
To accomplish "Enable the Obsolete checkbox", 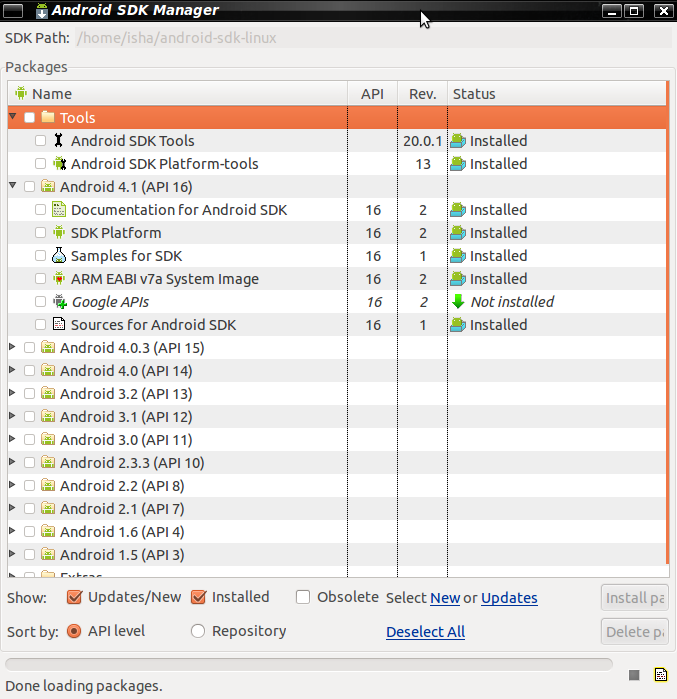I will pos(303,597).
